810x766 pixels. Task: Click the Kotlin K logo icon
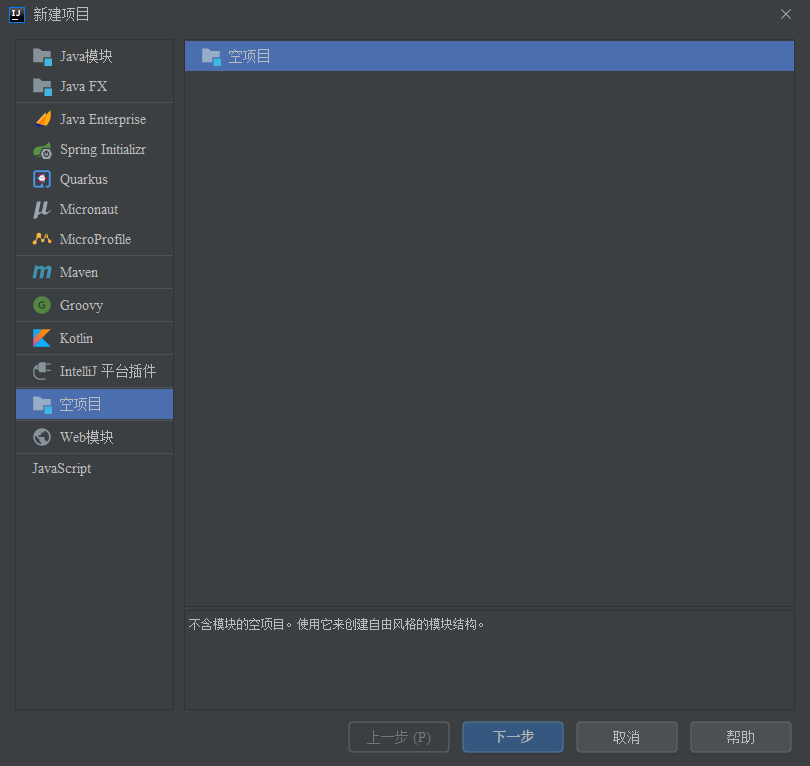pos(42,338)
